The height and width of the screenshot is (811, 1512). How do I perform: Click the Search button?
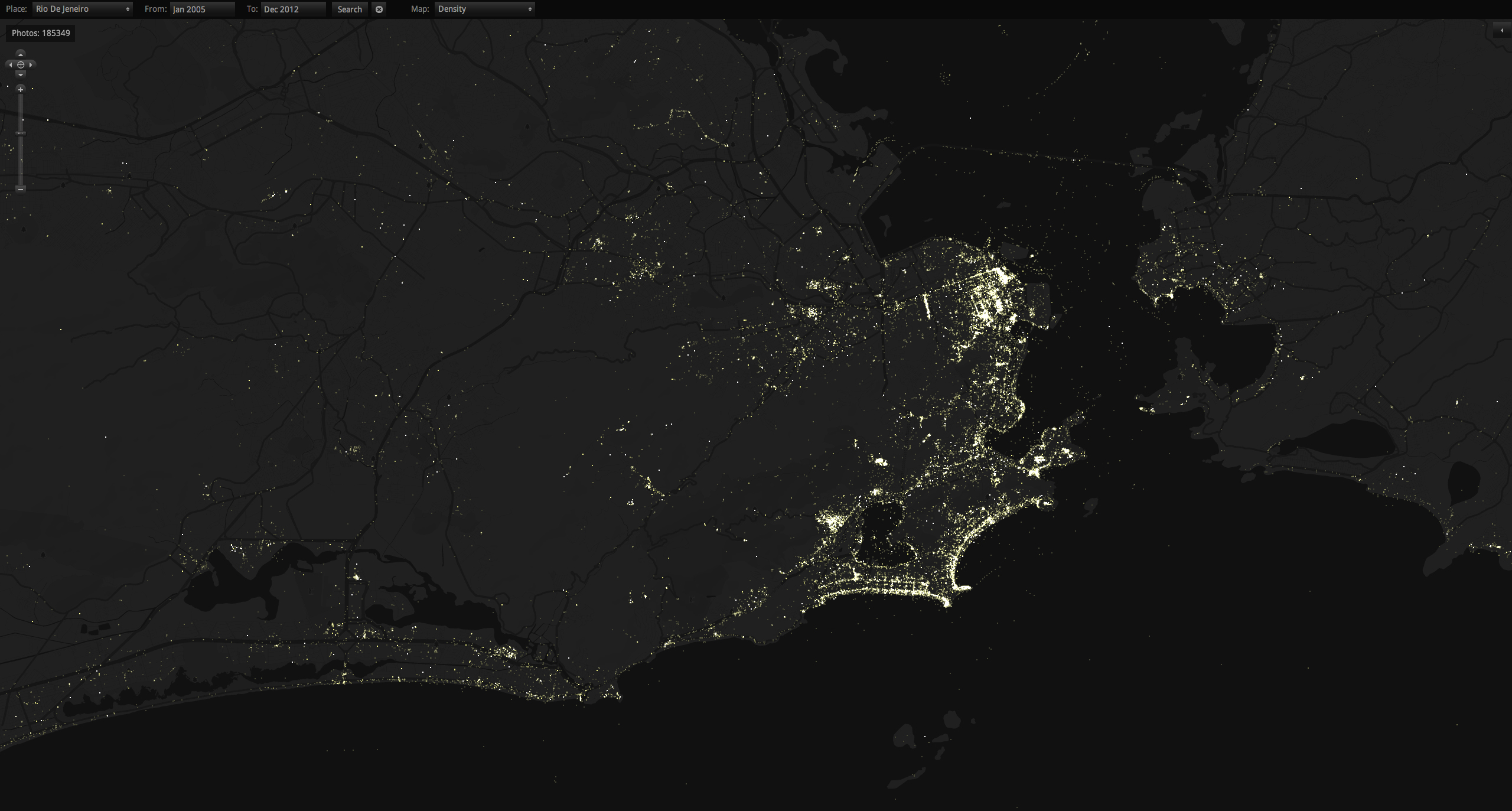[350, 9]
